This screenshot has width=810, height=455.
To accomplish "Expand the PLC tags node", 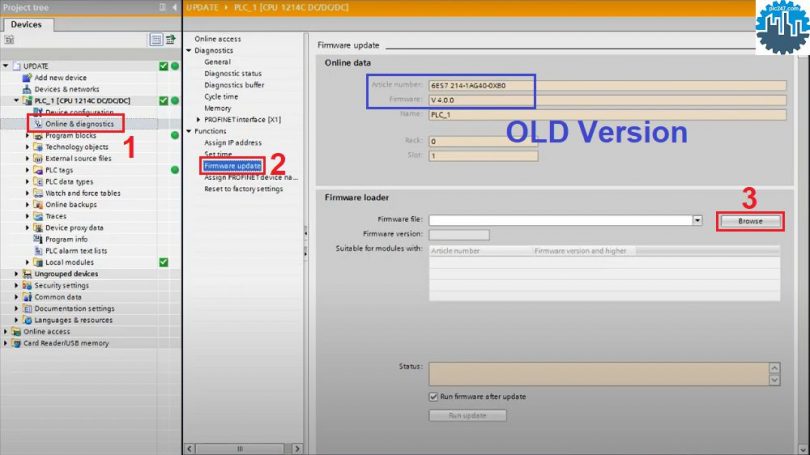I will click(27, 170).
